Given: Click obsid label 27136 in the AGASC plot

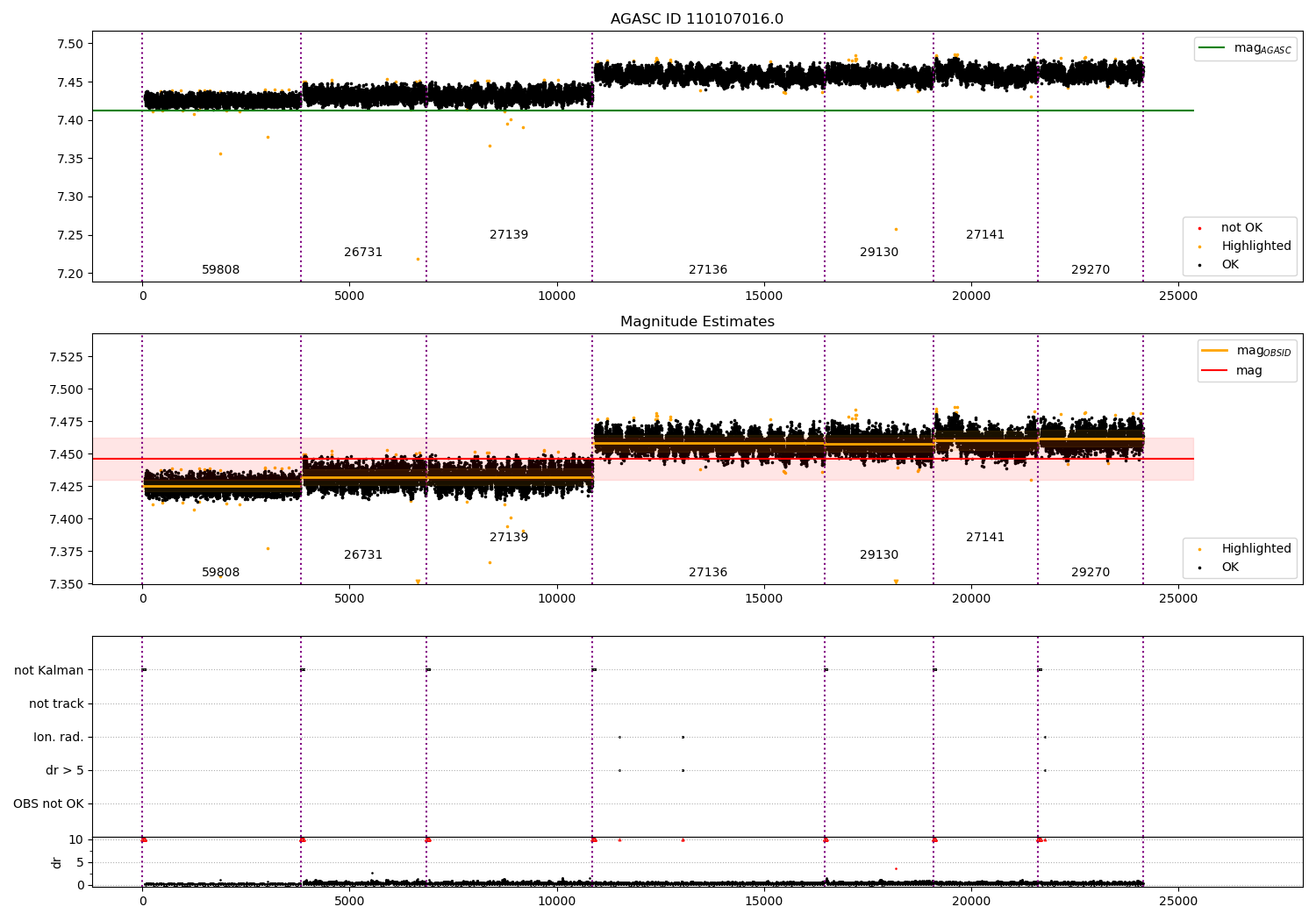Looking at the screenshot, I should coord(708,270).
